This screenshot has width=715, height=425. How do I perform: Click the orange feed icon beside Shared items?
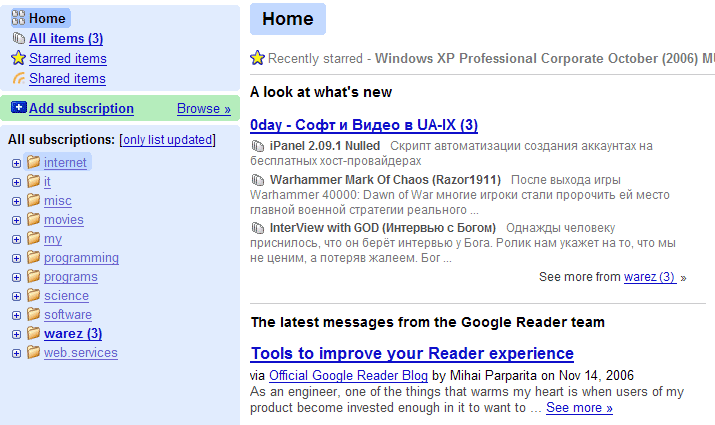[x=19, y=78]
